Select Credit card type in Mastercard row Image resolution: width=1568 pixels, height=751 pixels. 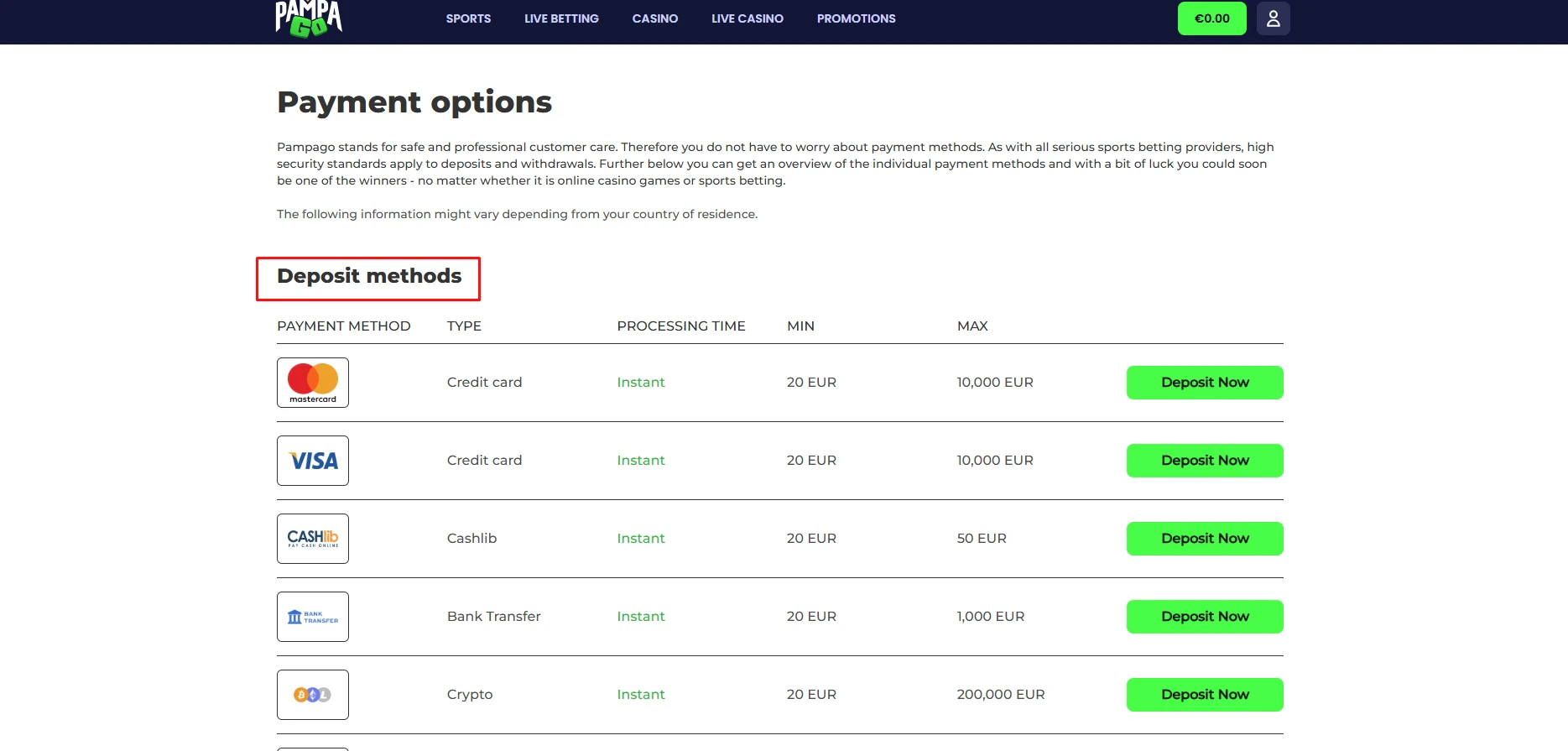pyautogui.click(x=484, y=383)
